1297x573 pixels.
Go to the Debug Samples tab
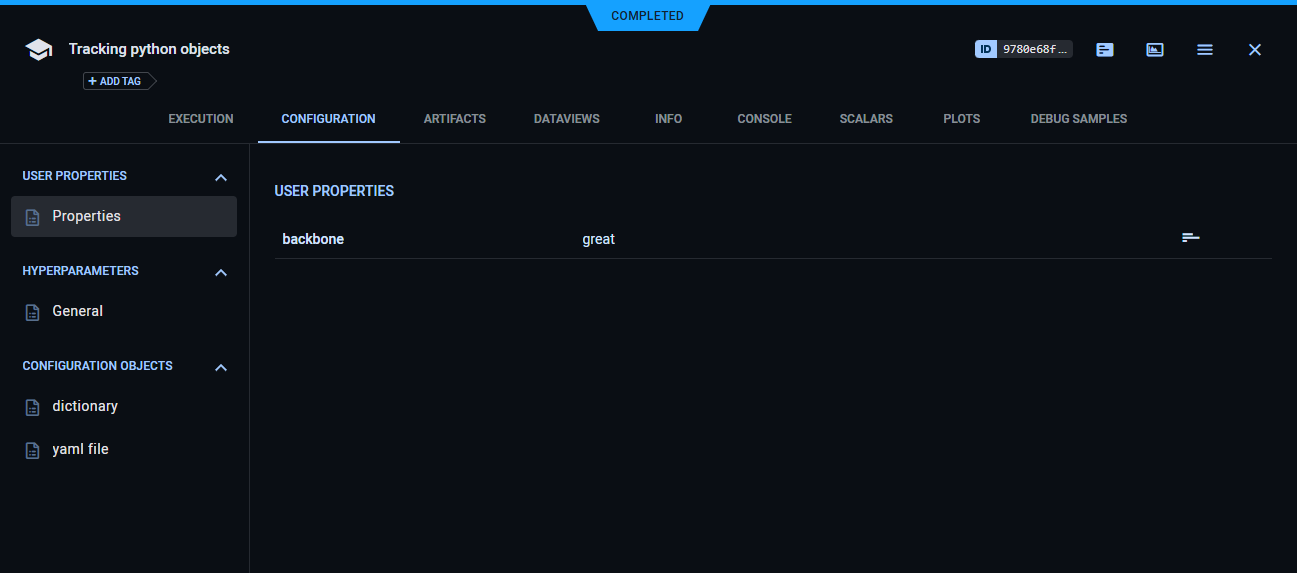click(x=1078, y=119)
